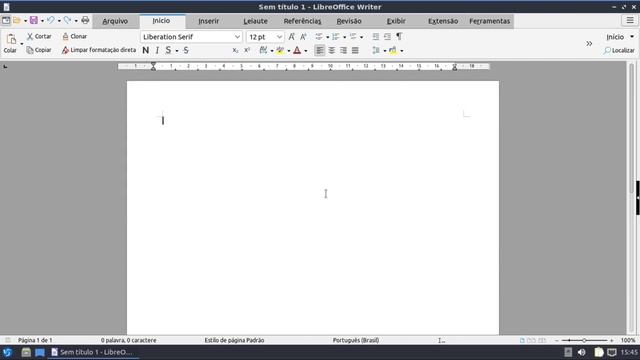Click the line spacing icon
The image size is (640, 360).
376,50
